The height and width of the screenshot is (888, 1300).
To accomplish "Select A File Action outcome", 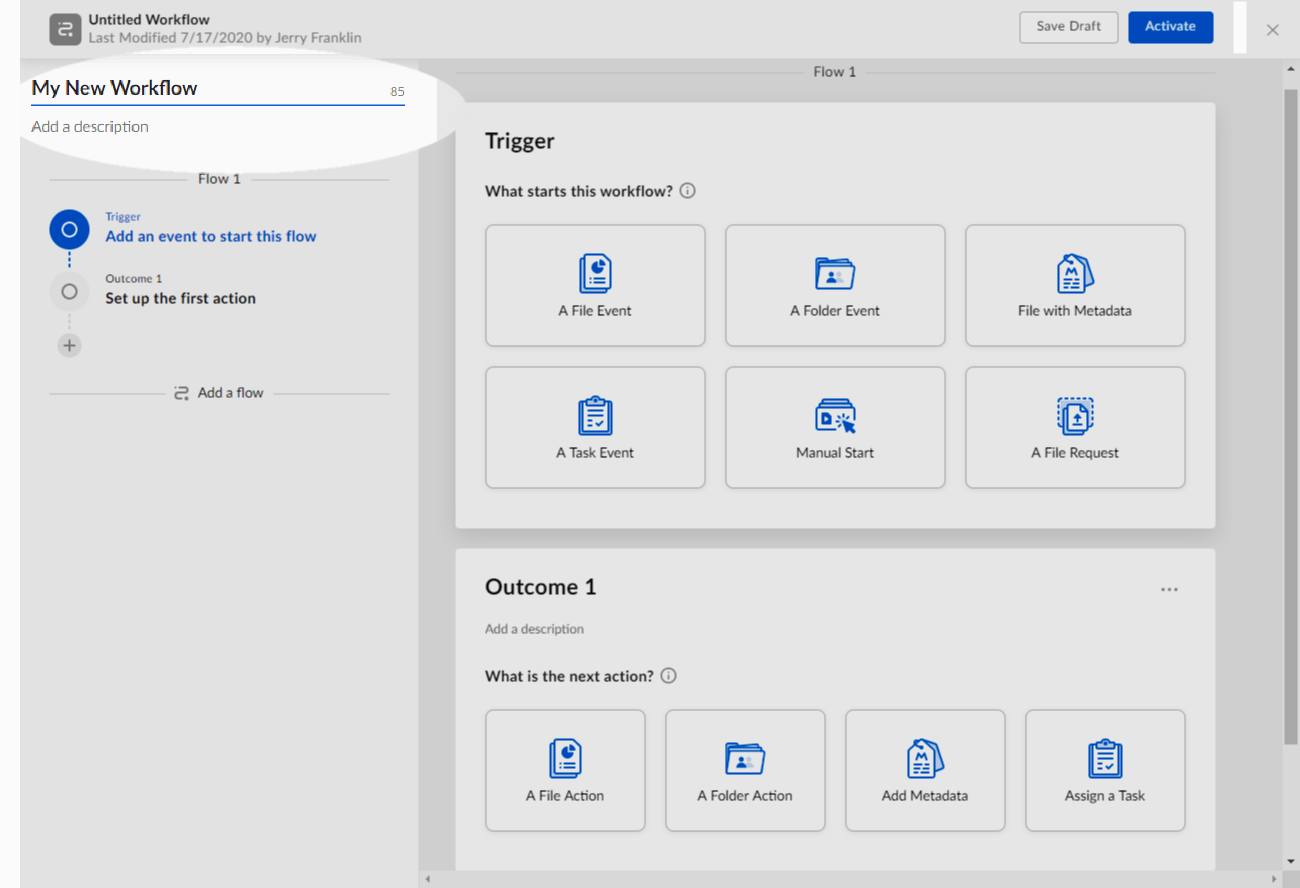I will [x=565, y=771].
